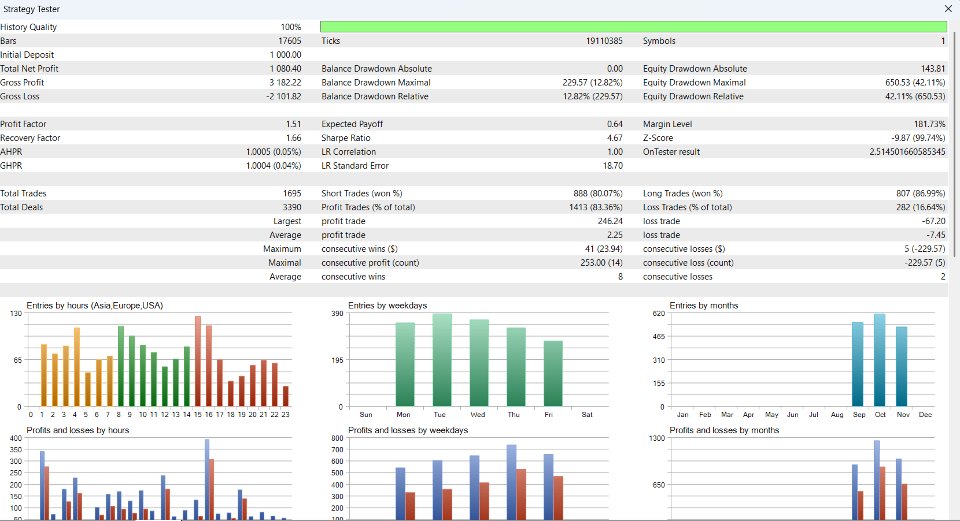The image size is (960, 521).
Task: Select the Ticks value 19110385
Action: click(x=604, y=41)
